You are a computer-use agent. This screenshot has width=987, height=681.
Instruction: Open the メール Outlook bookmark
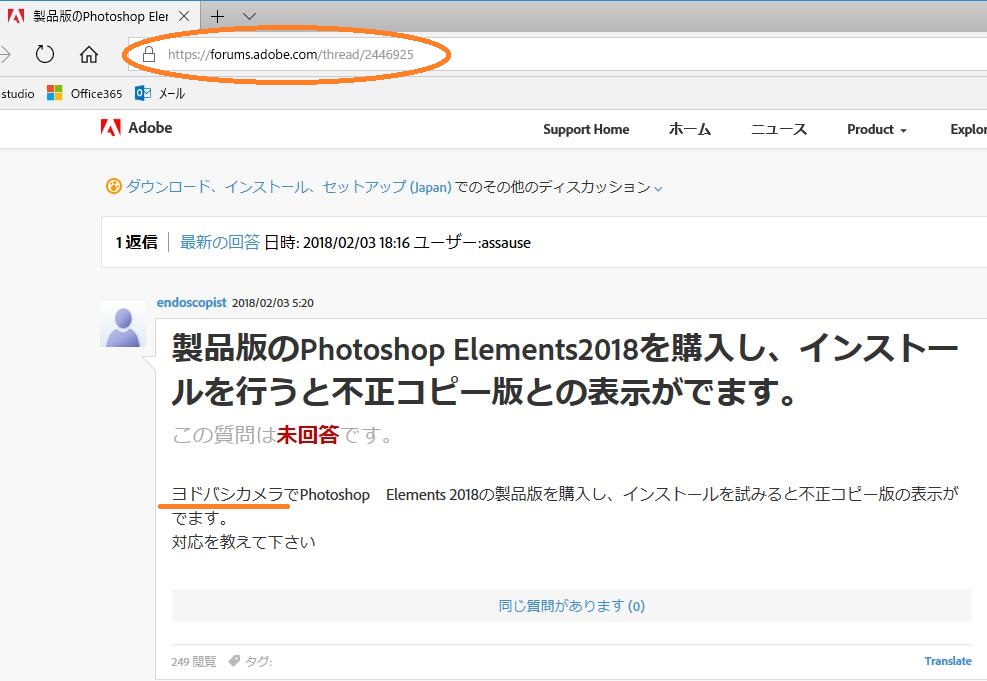tap(160, 93)
